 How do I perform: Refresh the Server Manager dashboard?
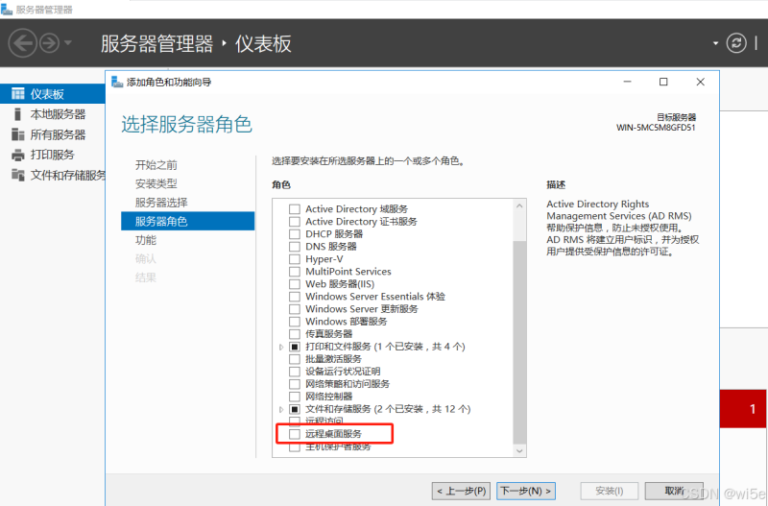pos(736,43)
